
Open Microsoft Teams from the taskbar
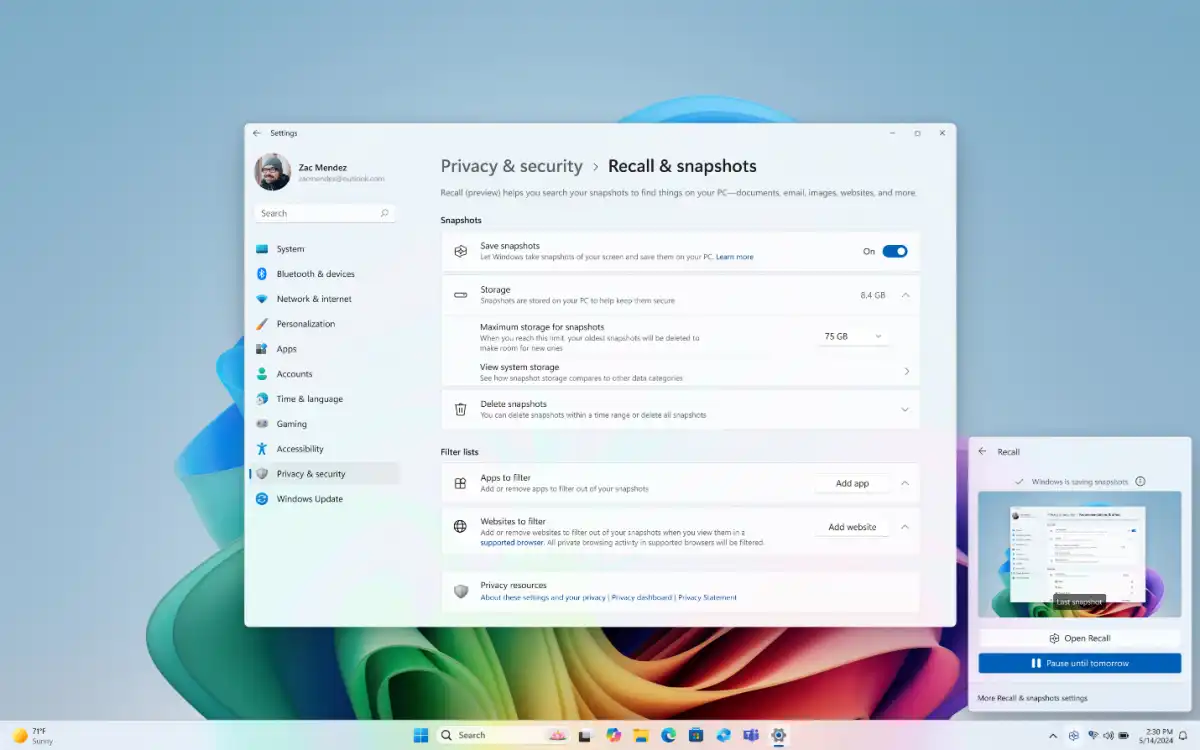(750, 735)
